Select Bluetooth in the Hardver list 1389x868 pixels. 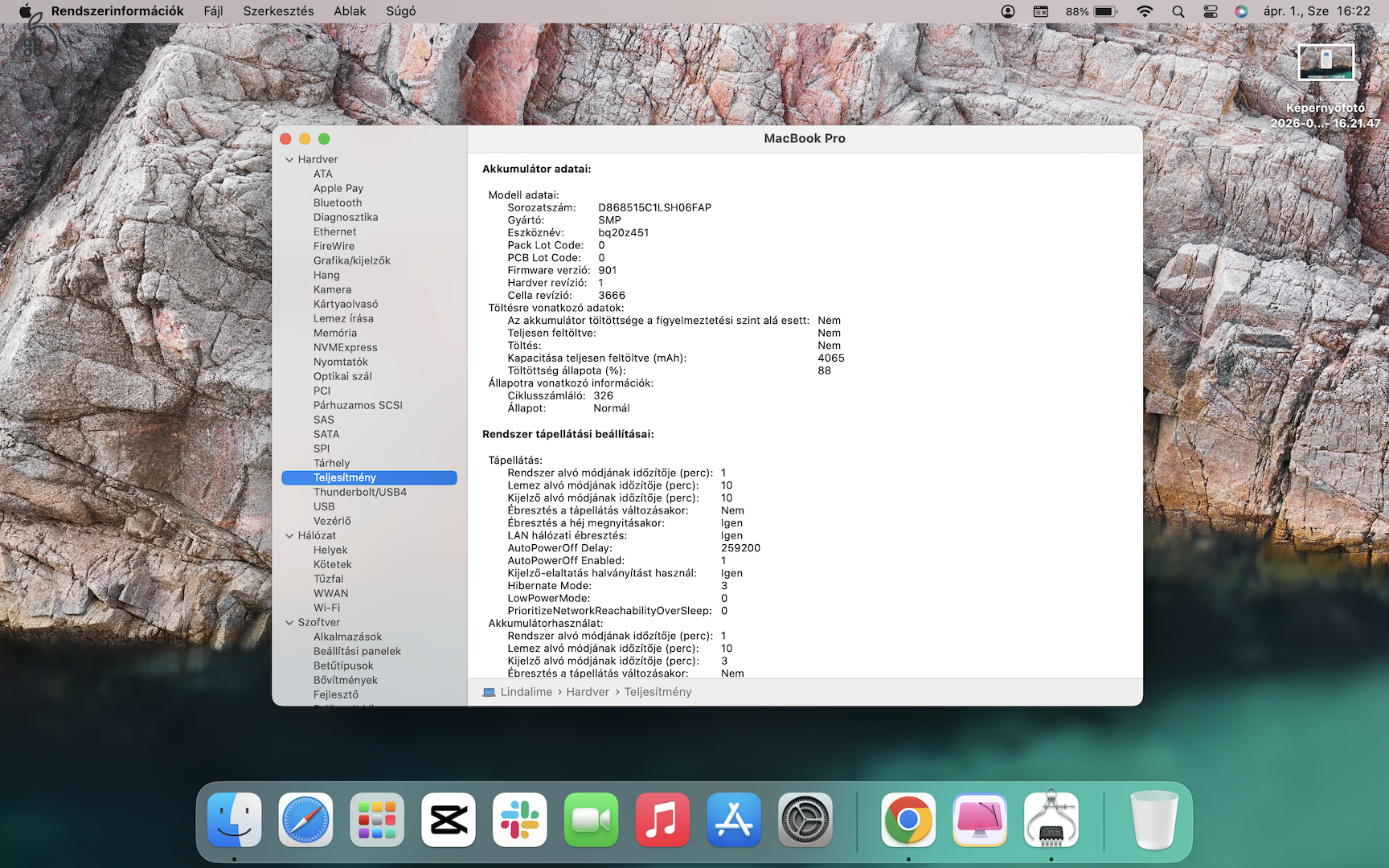337,203
